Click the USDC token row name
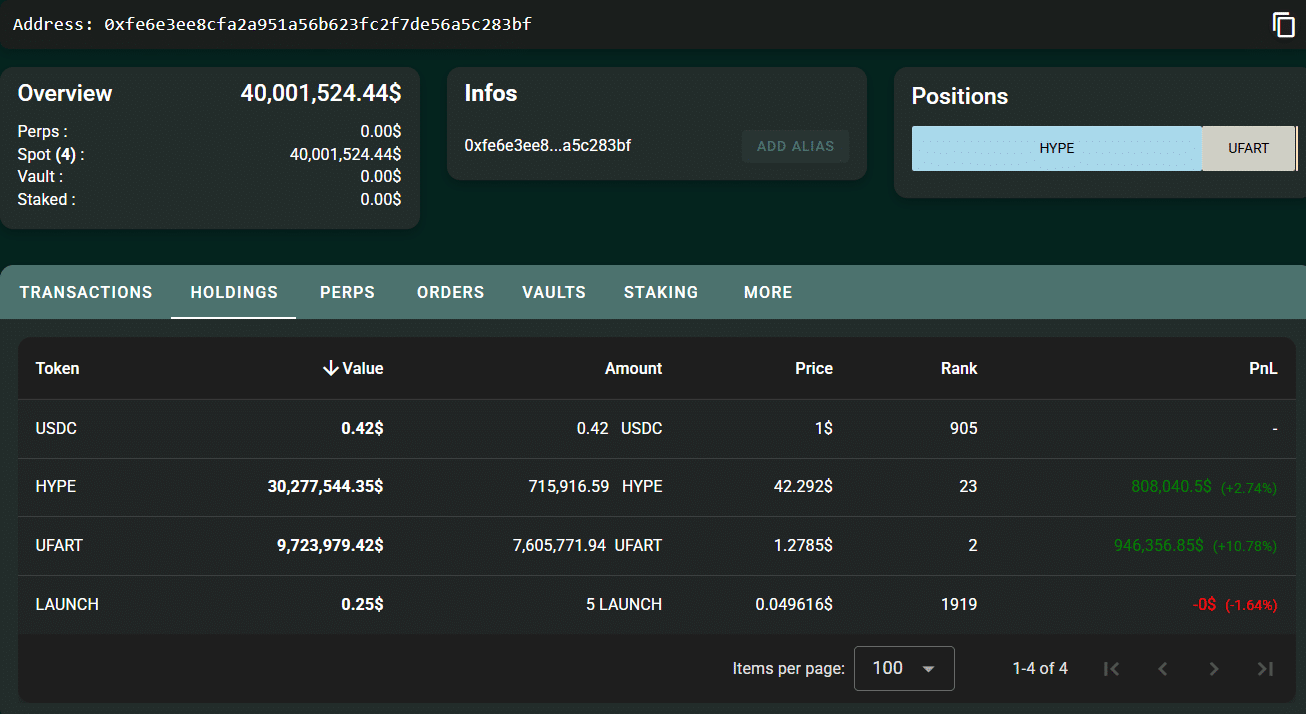 [56, 428]
